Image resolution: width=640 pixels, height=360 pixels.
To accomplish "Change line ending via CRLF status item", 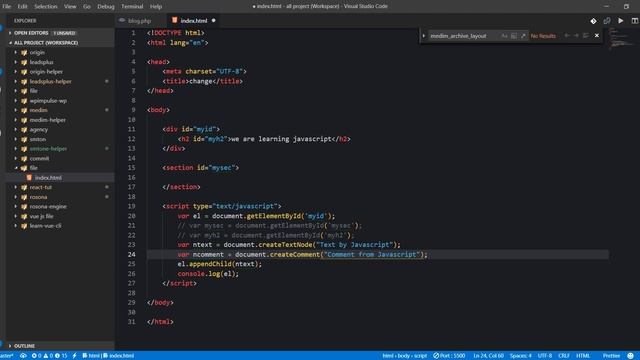I will (564, 356).
